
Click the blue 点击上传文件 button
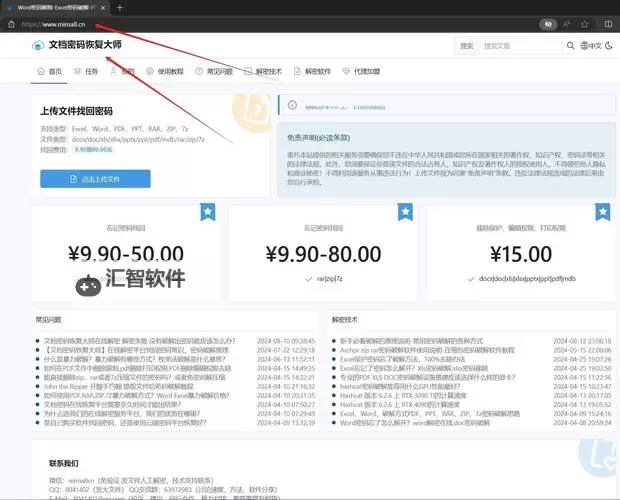[x=95, y=179]
